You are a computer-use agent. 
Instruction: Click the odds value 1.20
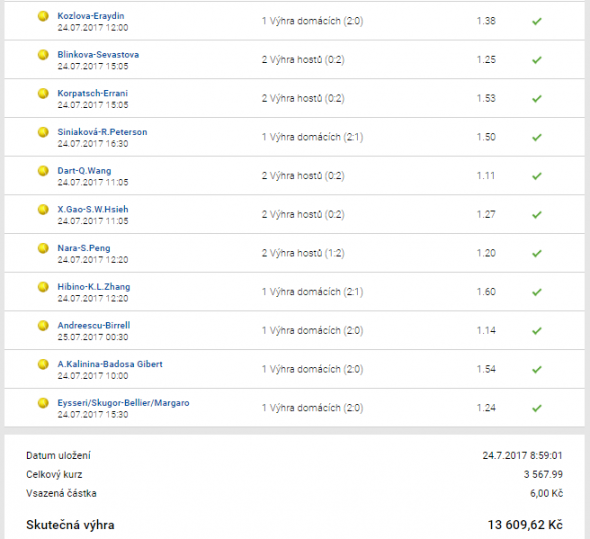click(486, 253)
